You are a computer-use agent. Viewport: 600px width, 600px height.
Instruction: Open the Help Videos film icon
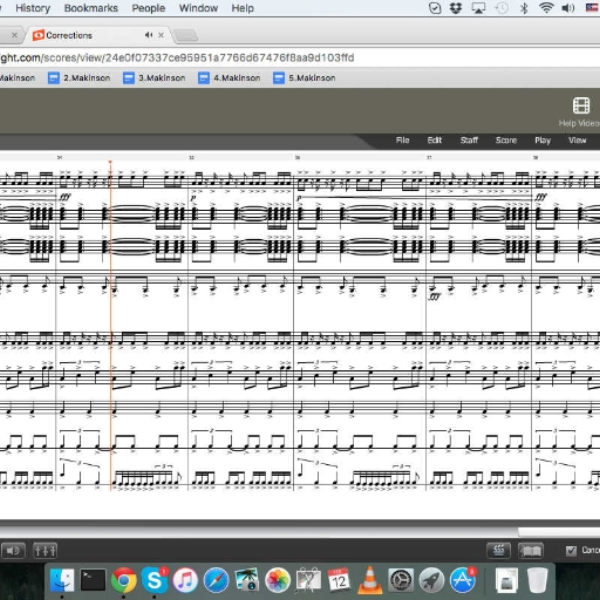point(581,106)
